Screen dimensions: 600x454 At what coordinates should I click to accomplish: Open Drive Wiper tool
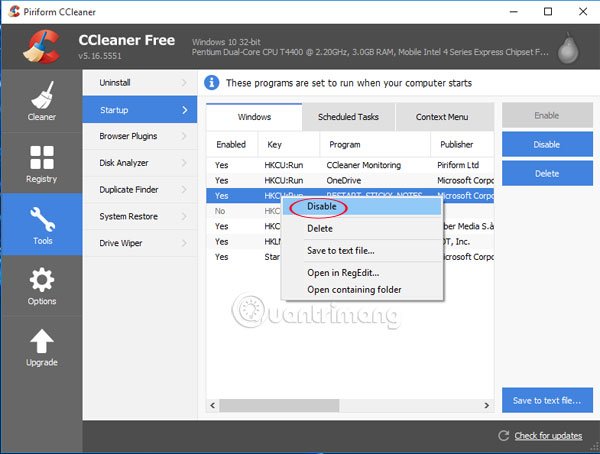140,243
